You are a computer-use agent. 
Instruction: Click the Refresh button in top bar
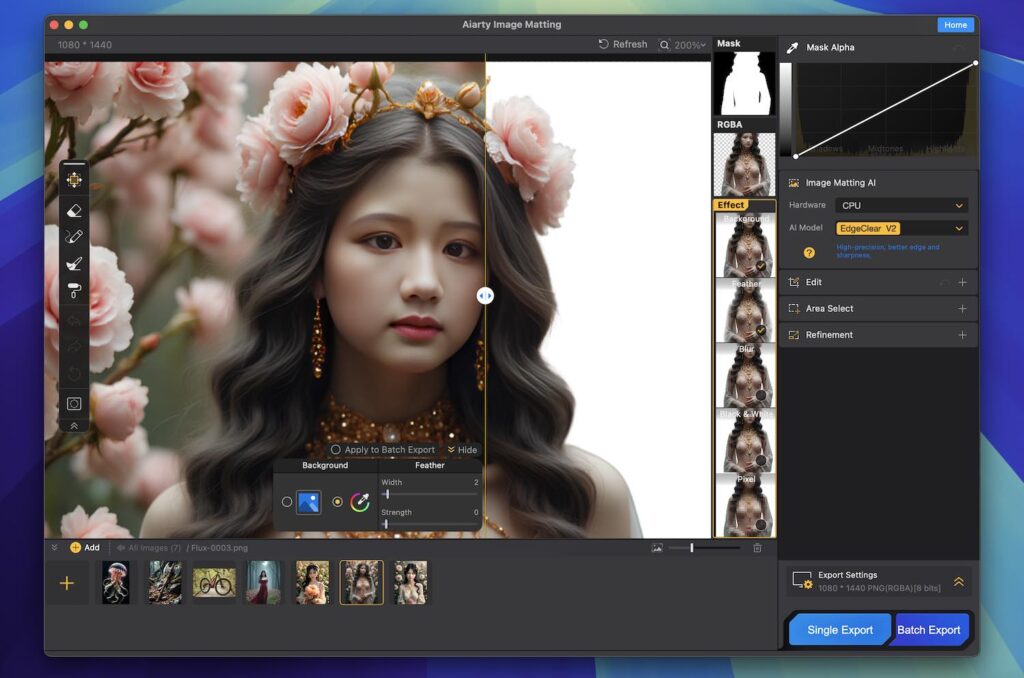point(623,44)
